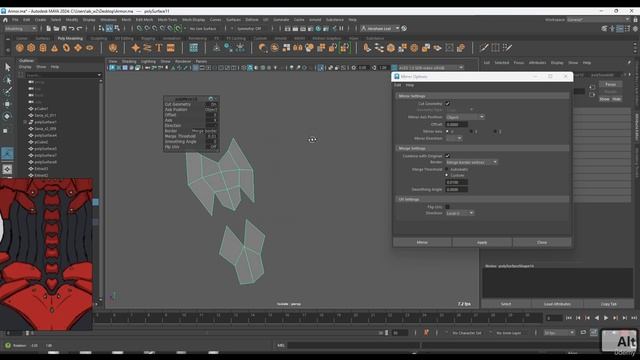Click the UV editor grid icon in the shelf
This screenshot has height=360, width=640.
pyautogui.click(x=193, y=48)
